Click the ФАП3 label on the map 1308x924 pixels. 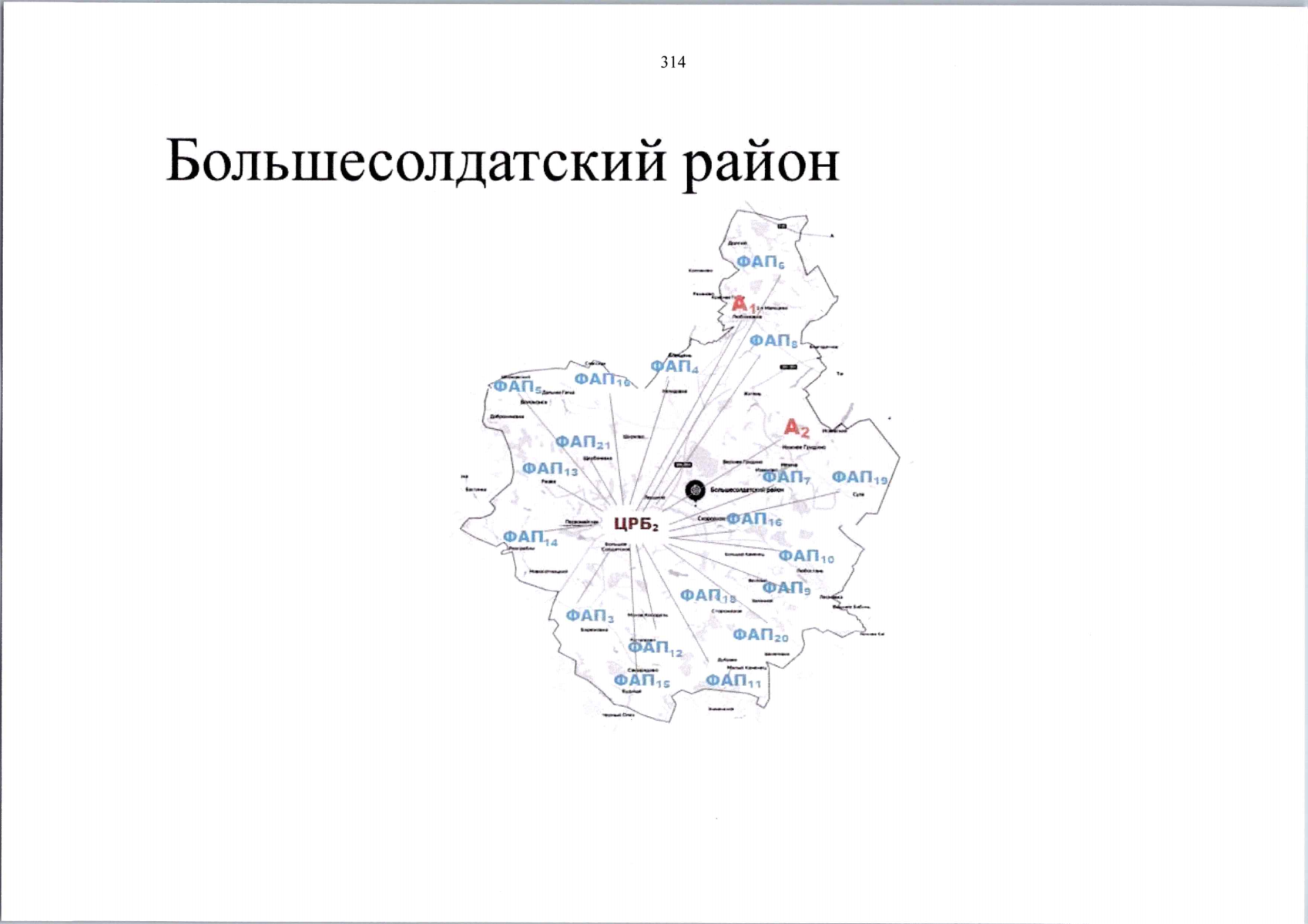tap(590, 616)
